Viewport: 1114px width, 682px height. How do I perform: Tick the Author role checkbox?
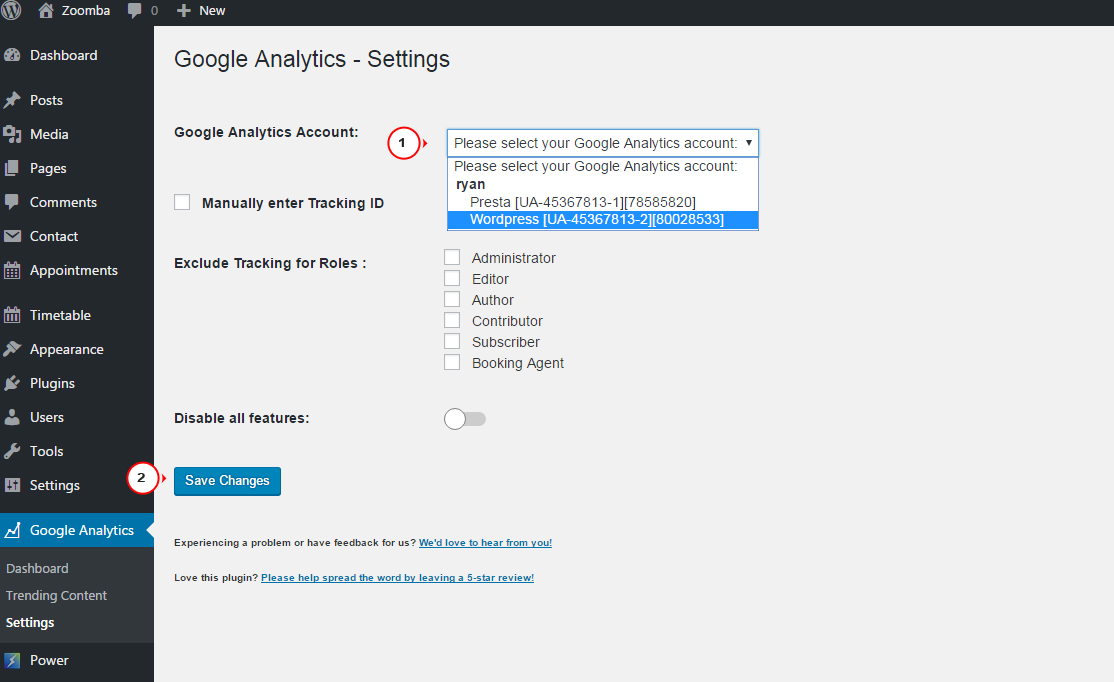(x=452, y=299)
